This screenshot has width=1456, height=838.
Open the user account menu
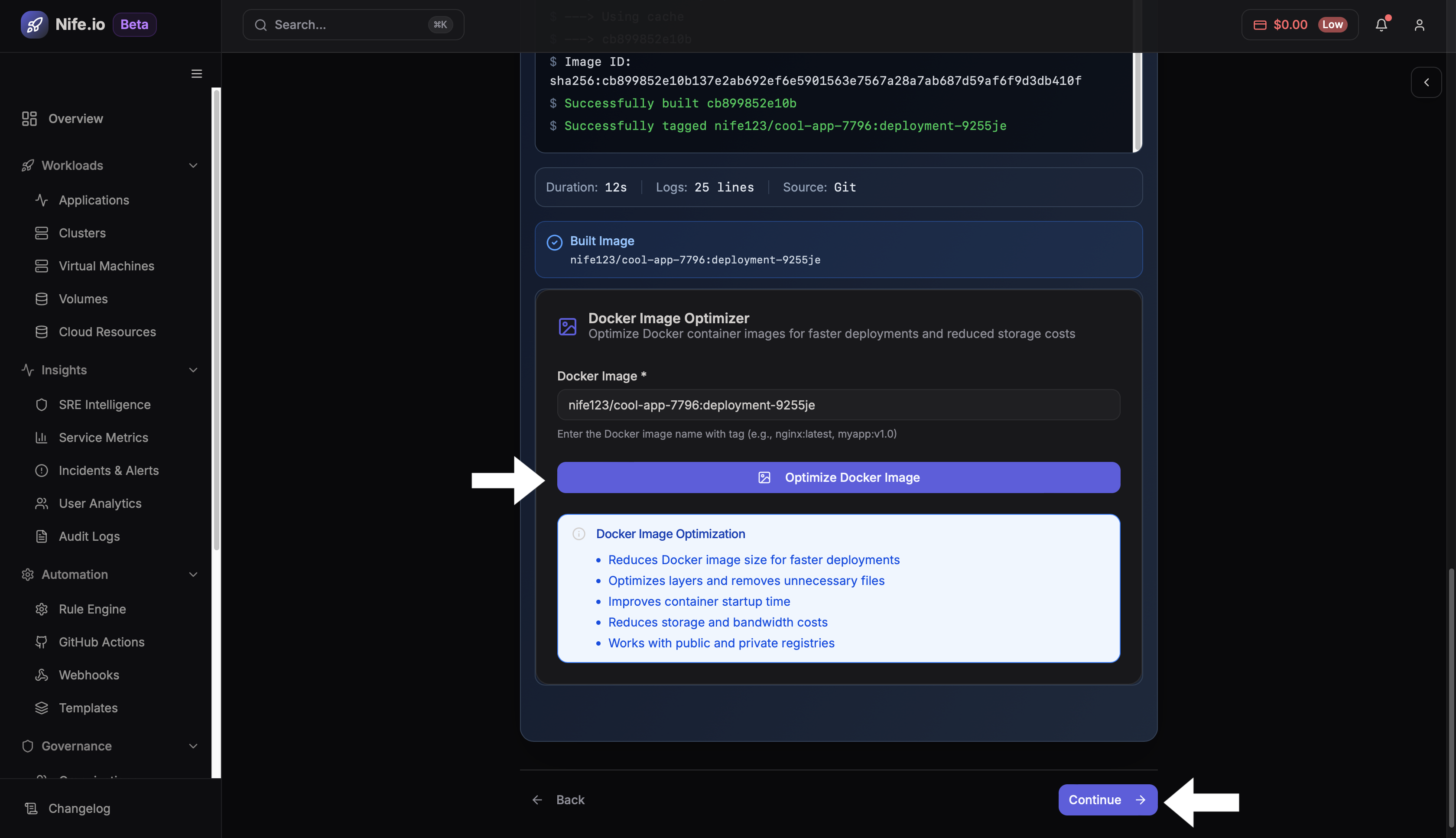[1420, 24]
